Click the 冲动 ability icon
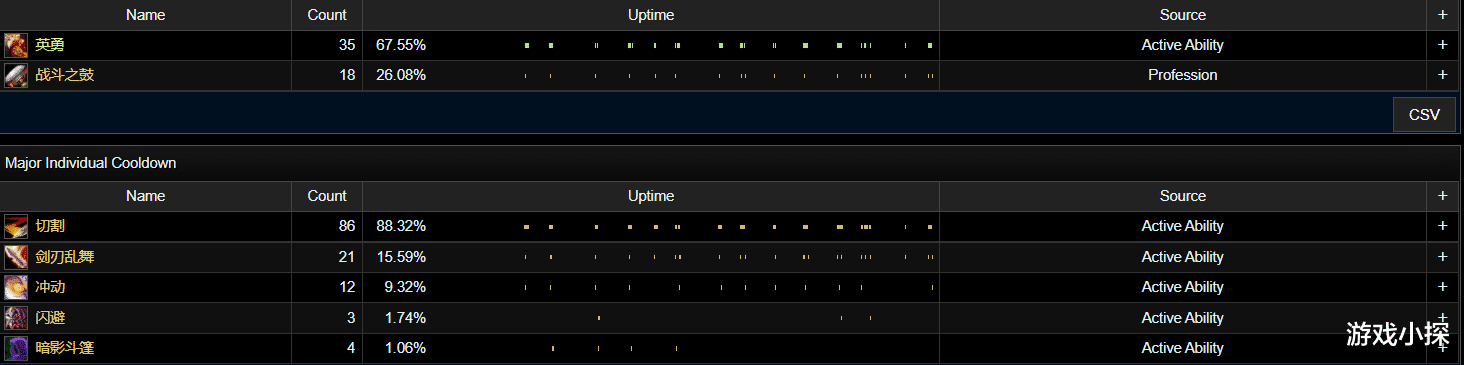The height and width of the screenshot is (365, 1464). pyautogui.click(x=16, y=287)
